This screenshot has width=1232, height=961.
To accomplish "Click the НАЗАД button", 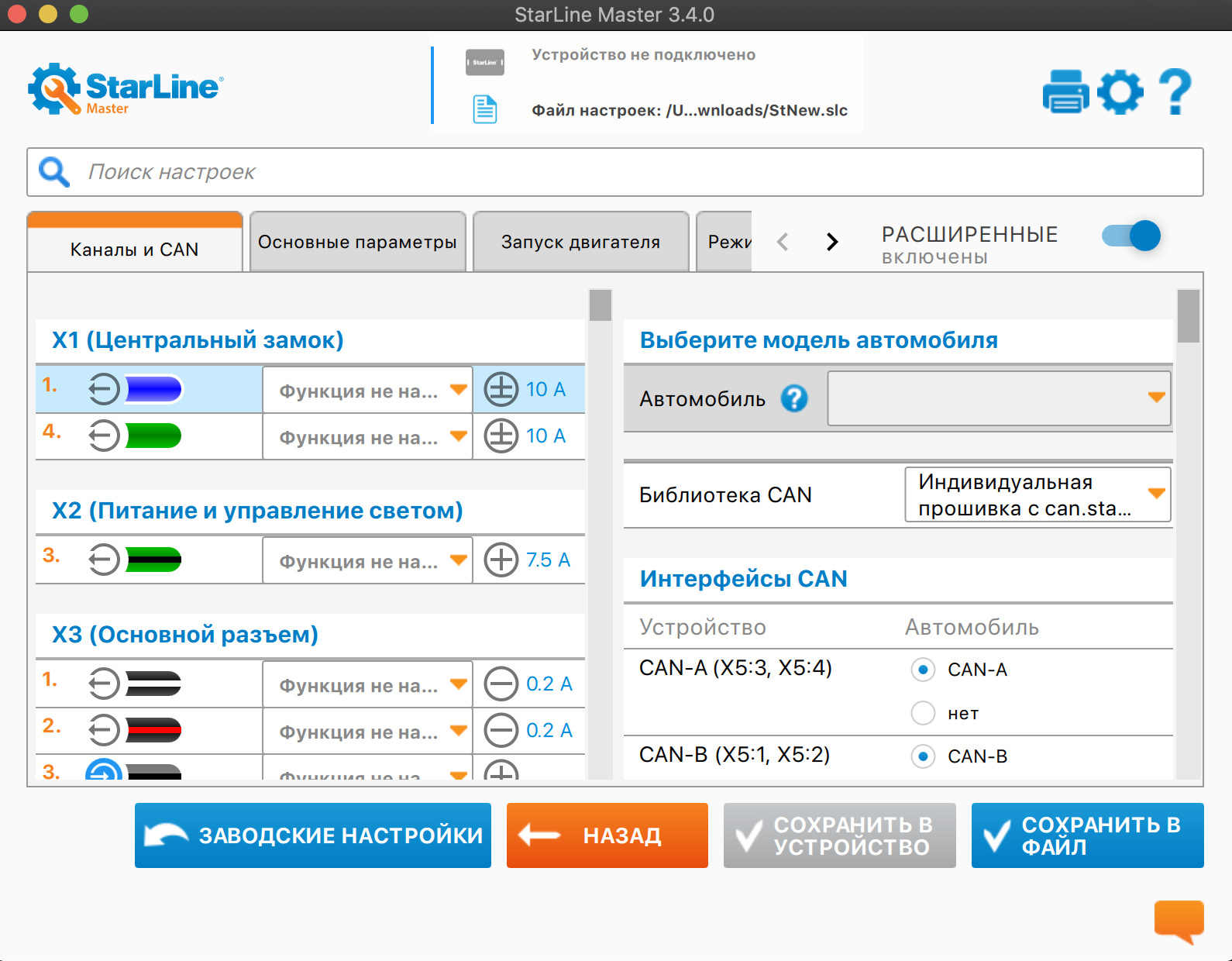I will click(x=607, y=835).
